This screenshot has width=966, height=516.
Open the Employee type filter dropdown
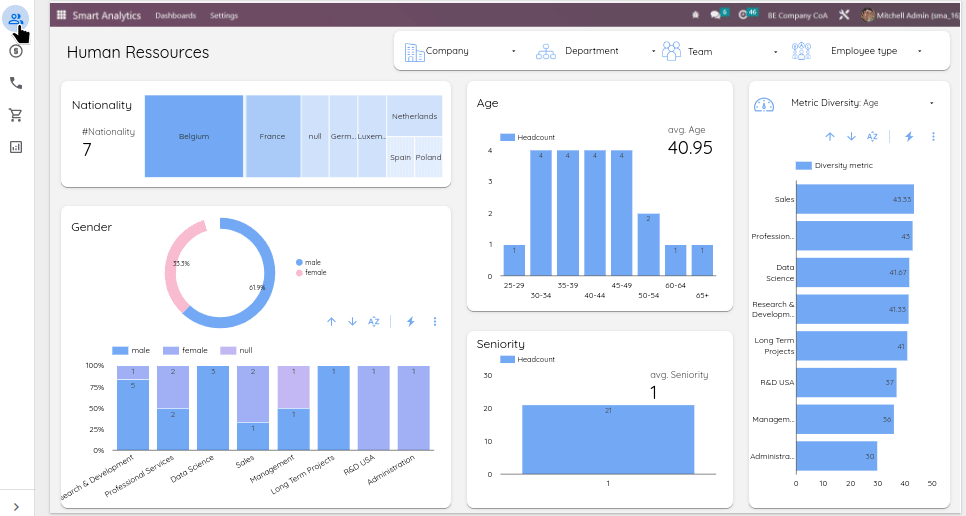tap(870, 51)
